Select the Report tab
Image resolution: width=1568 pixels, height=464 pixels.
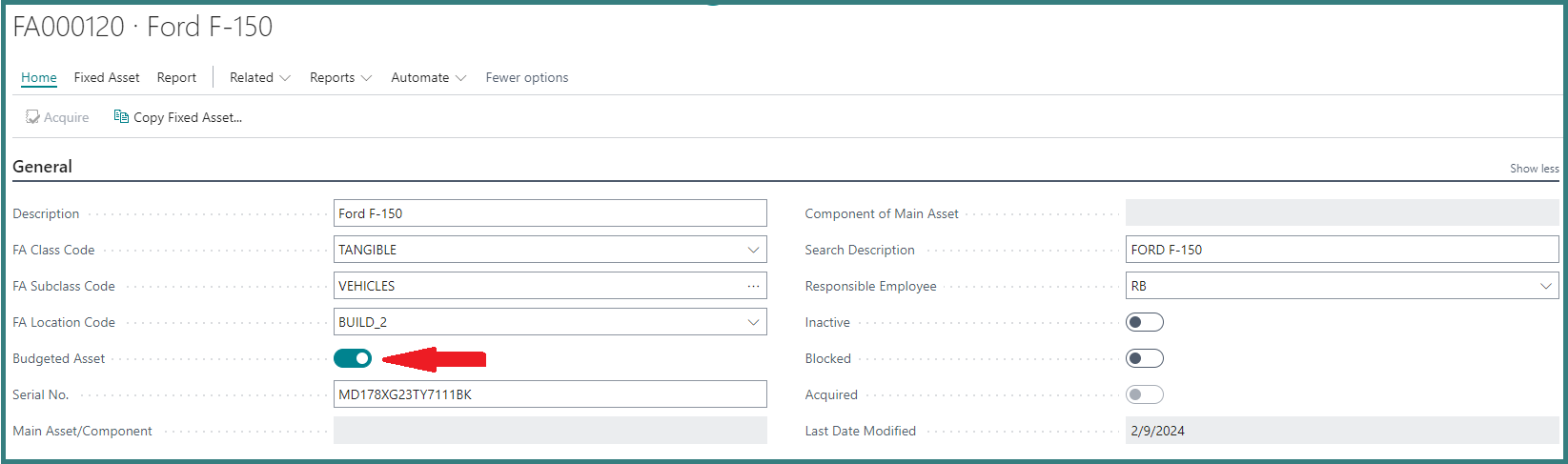(x=176, y=77)
